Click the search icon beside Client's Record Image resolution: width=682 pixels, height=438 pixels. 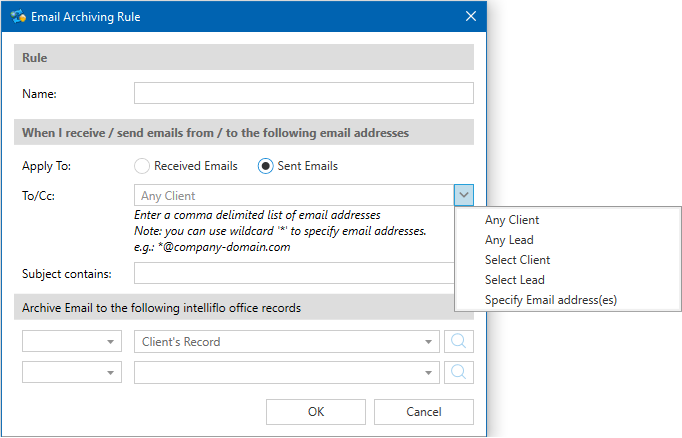[461, 342]
